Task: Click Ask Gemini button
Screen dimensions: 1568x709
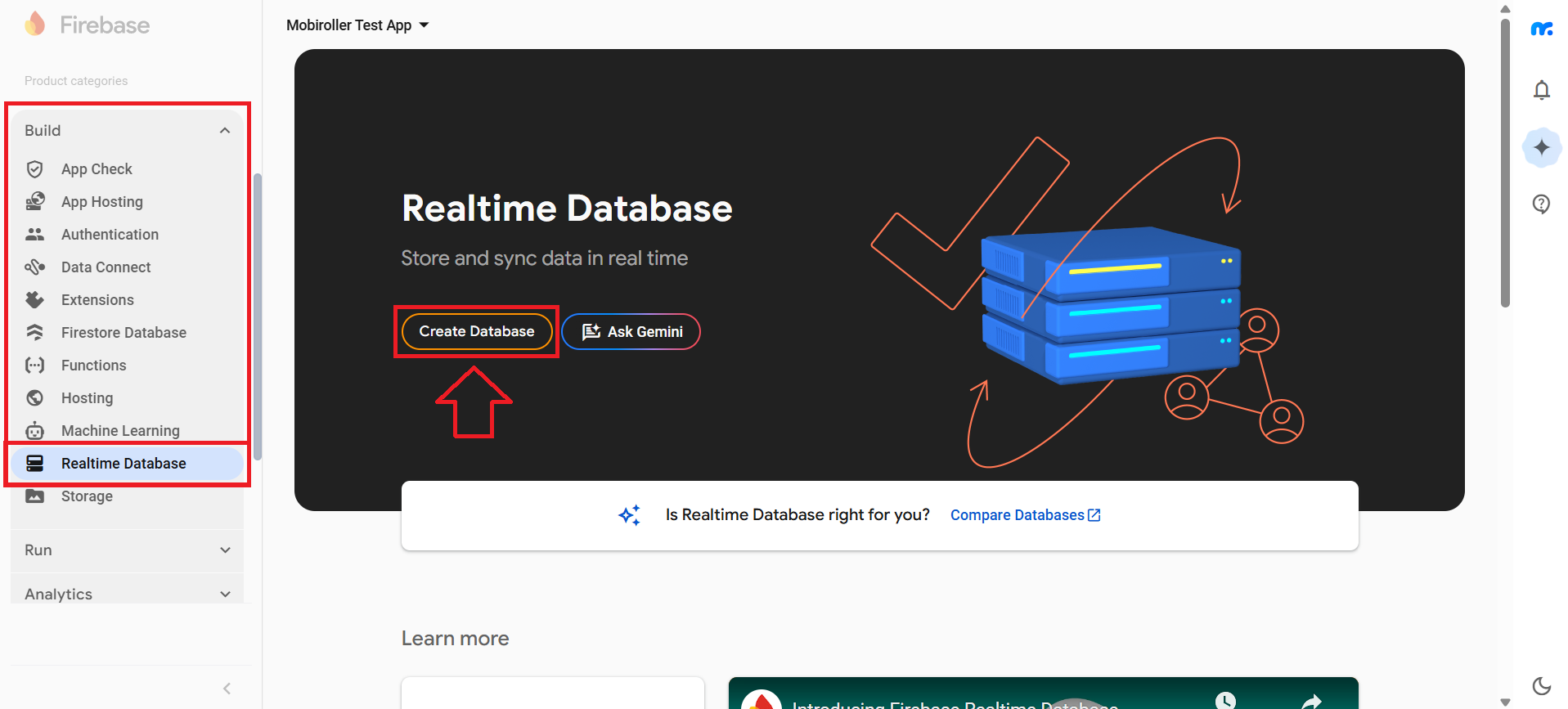Action: [631, 331]
